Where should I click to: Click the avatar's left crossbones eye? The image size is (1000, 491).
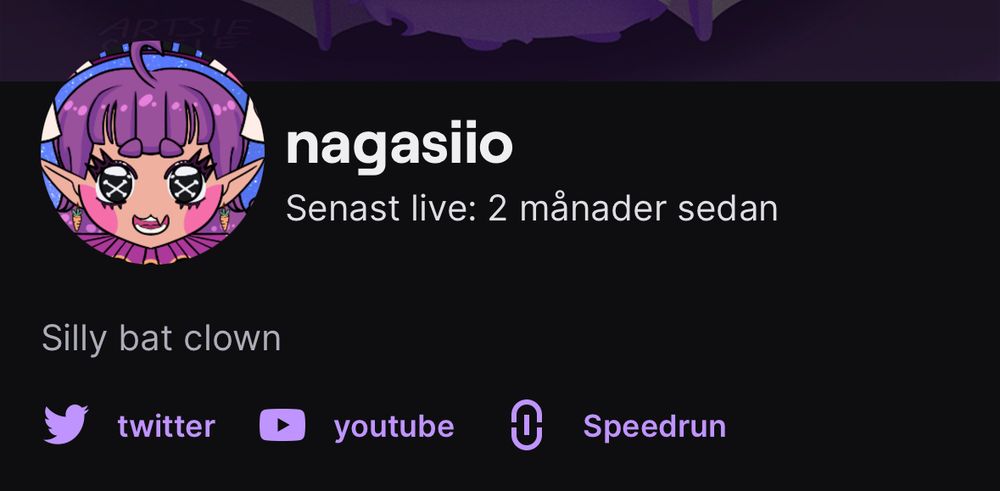(115, 184)
